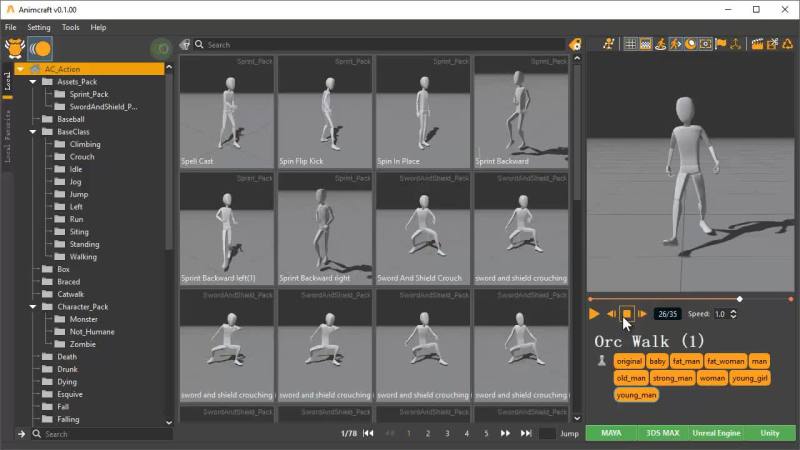Click the flag marker icon
The image size is (800, 450).
click(x=720, y=44)
